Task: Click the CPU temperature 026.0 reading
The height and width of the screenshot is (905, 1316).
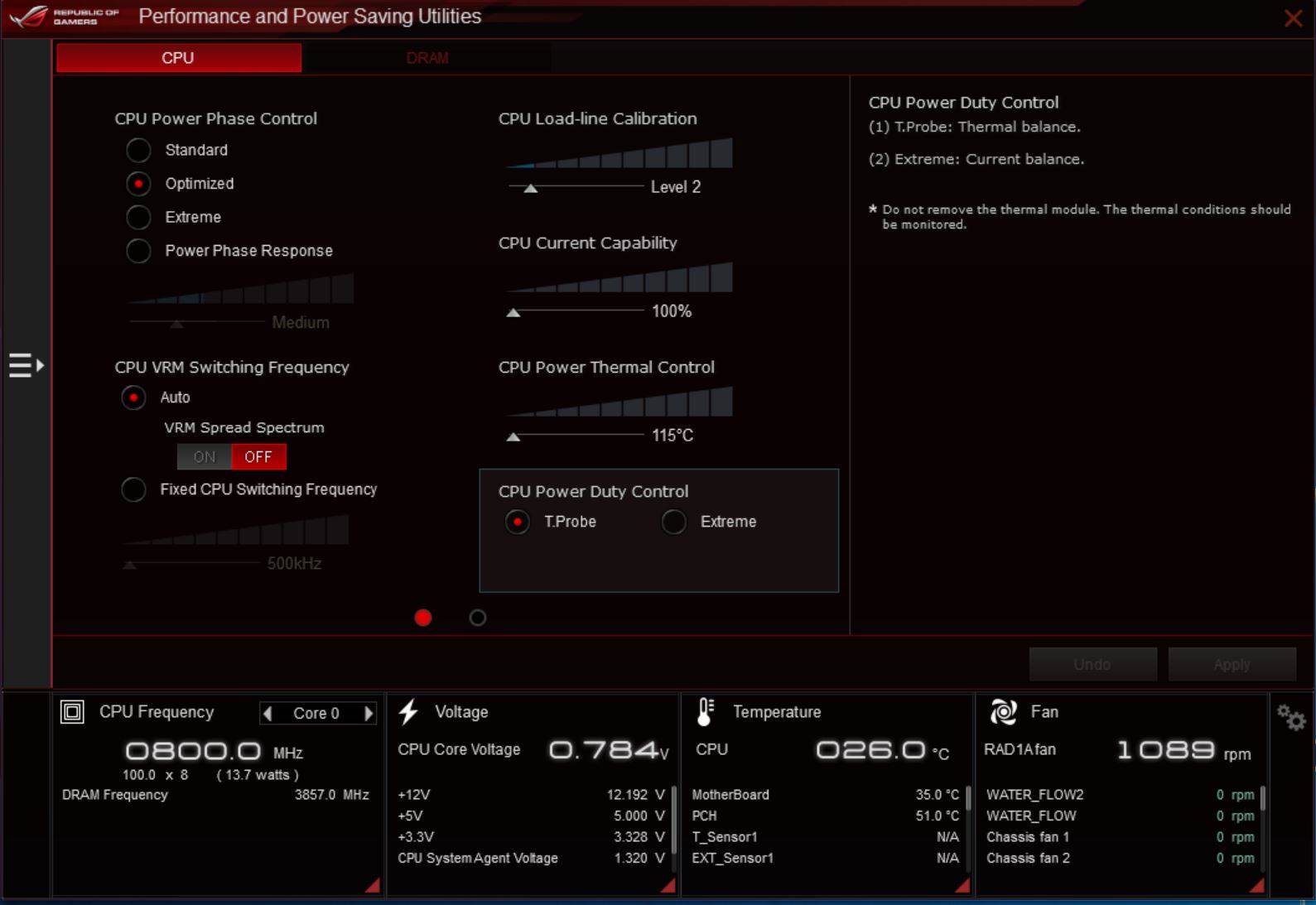Action: point(882,750)
